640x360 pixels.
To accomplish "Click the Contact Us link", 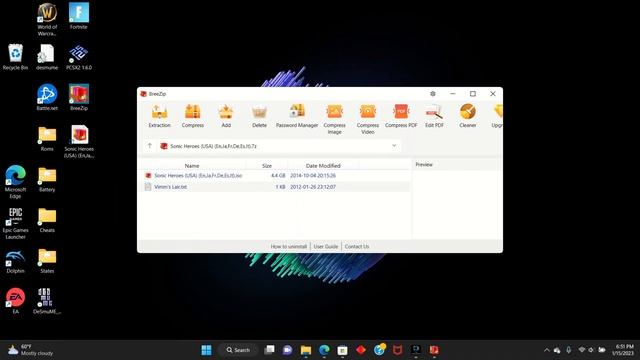I will [357, 247].
